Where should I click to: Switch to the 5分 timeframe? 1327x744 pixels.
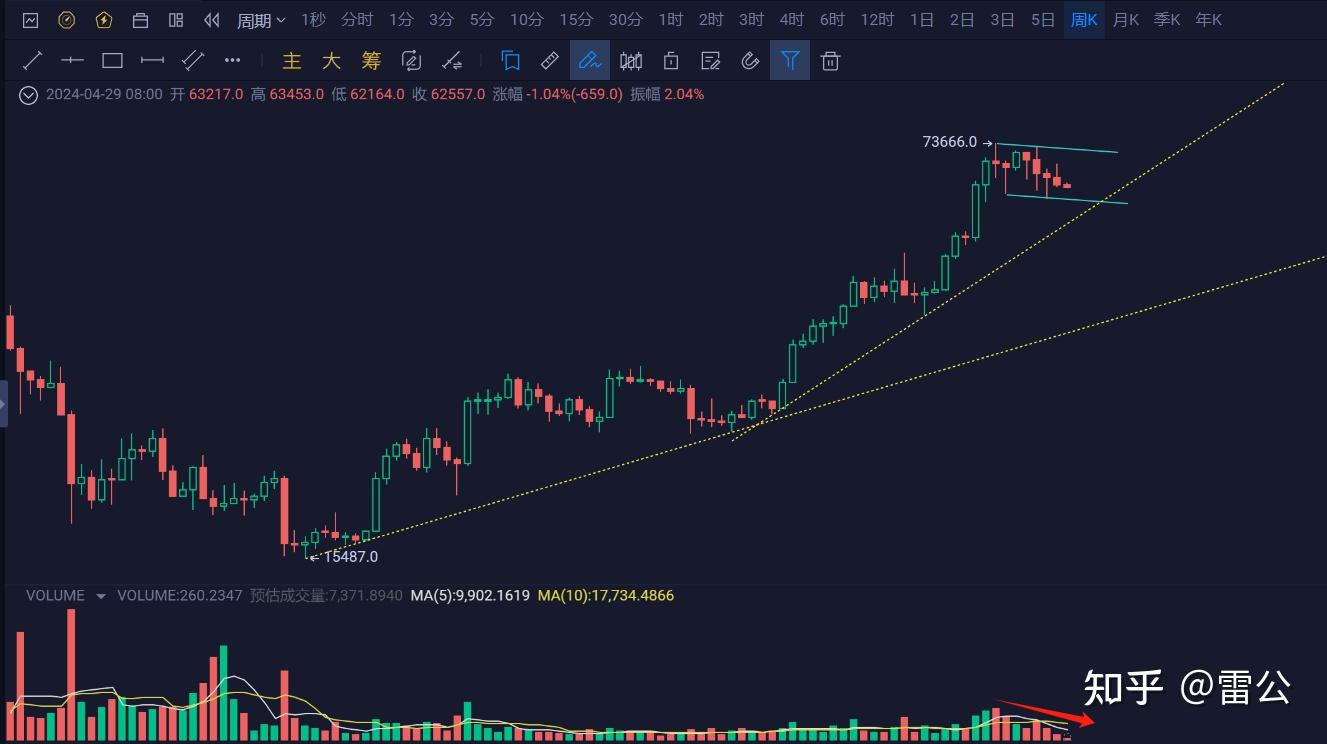click(481, 20)
